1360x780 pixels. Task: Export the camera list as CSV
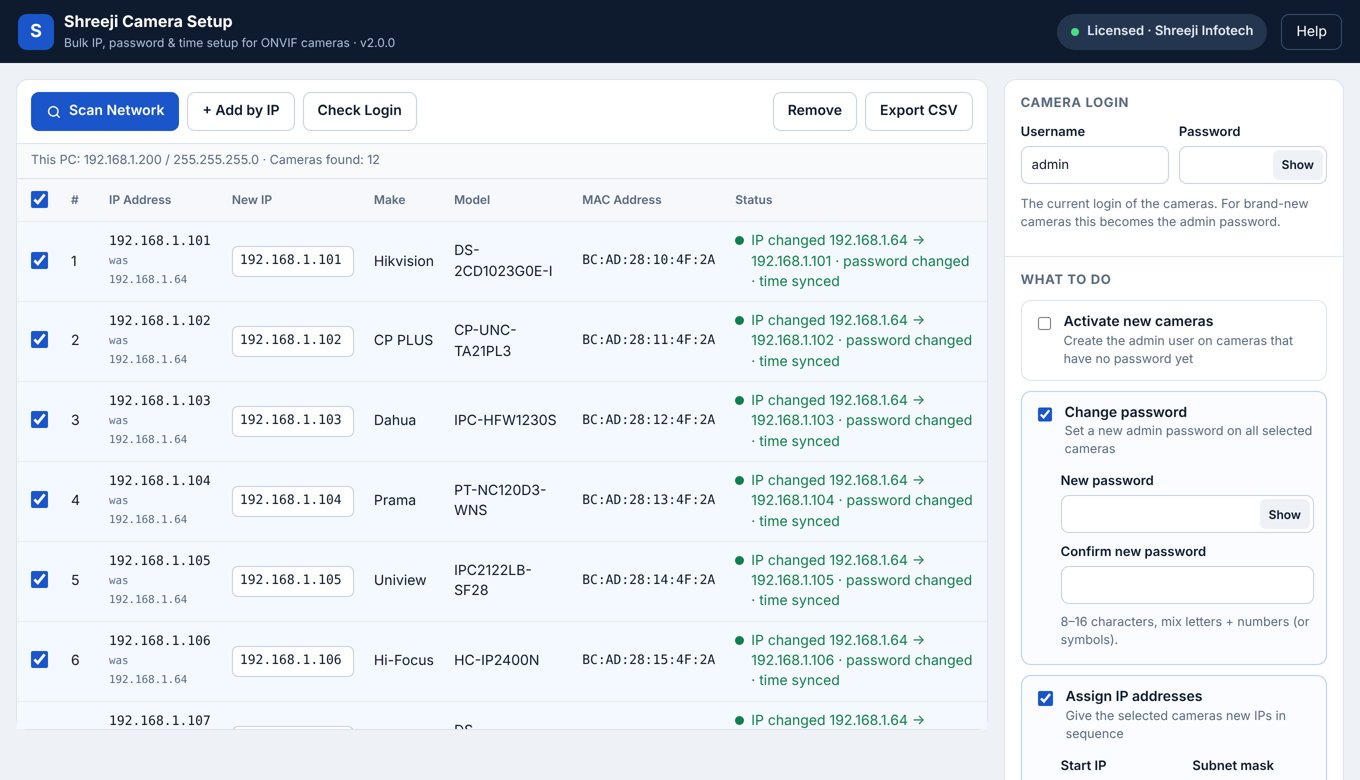click(919, 111)
